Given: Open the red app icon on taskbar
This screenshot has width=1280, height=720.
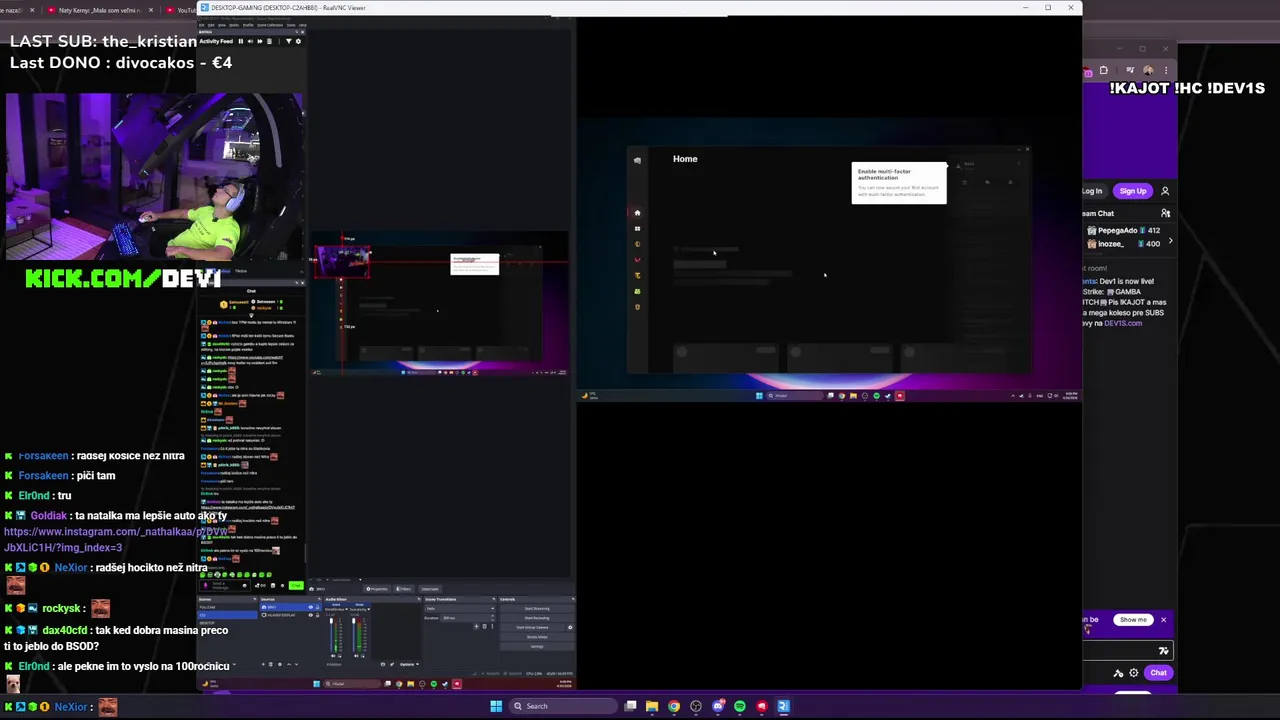Looking at the screenshot, I should [x=762, y=706].
